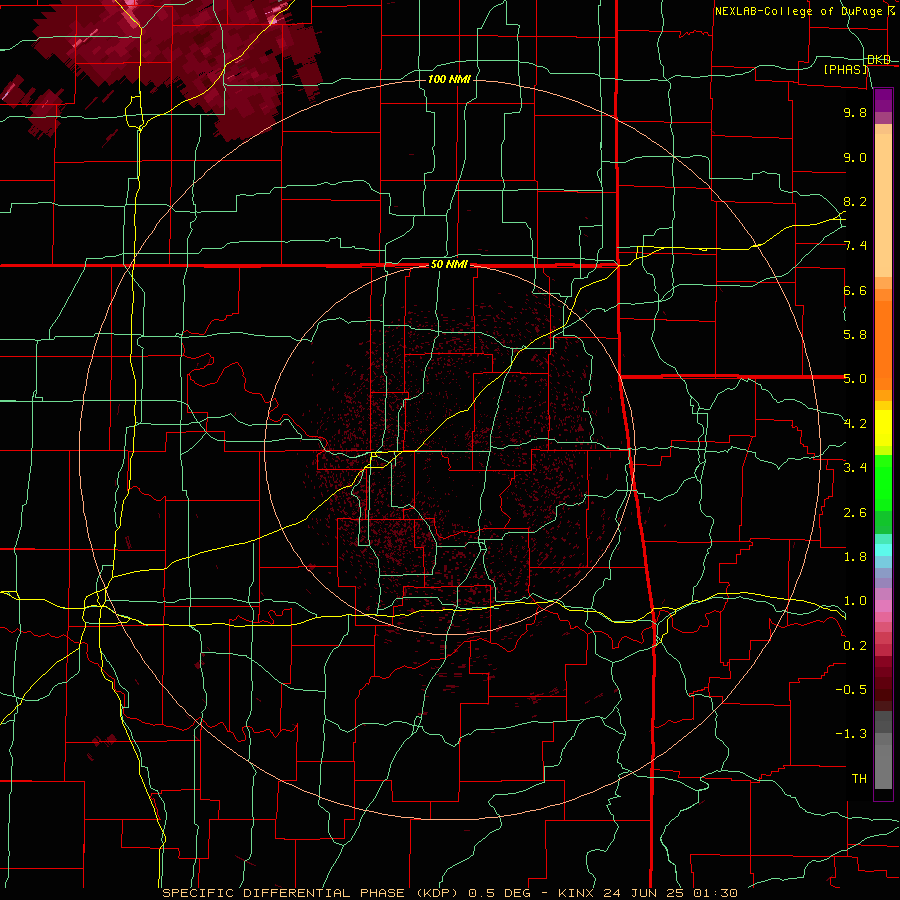This screenshot has width=900, height=900.
Task: Pick the 6.6 scale value
Action: point(855,290)
